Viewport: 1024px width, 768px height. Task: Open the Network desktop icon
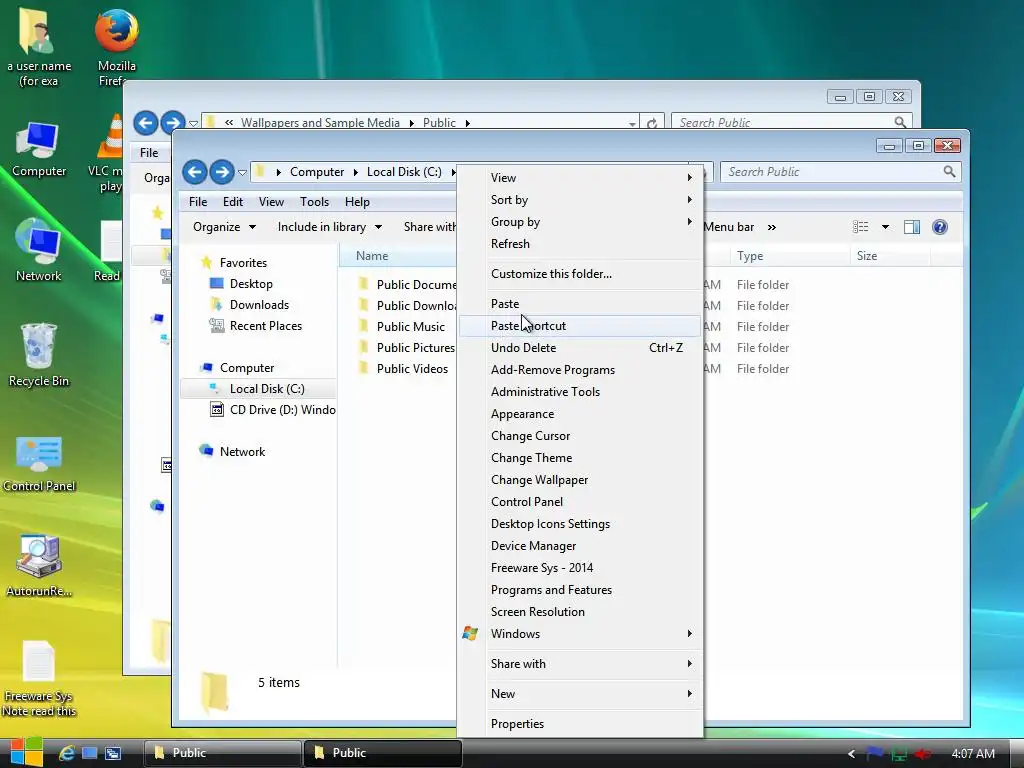(39, 250)
